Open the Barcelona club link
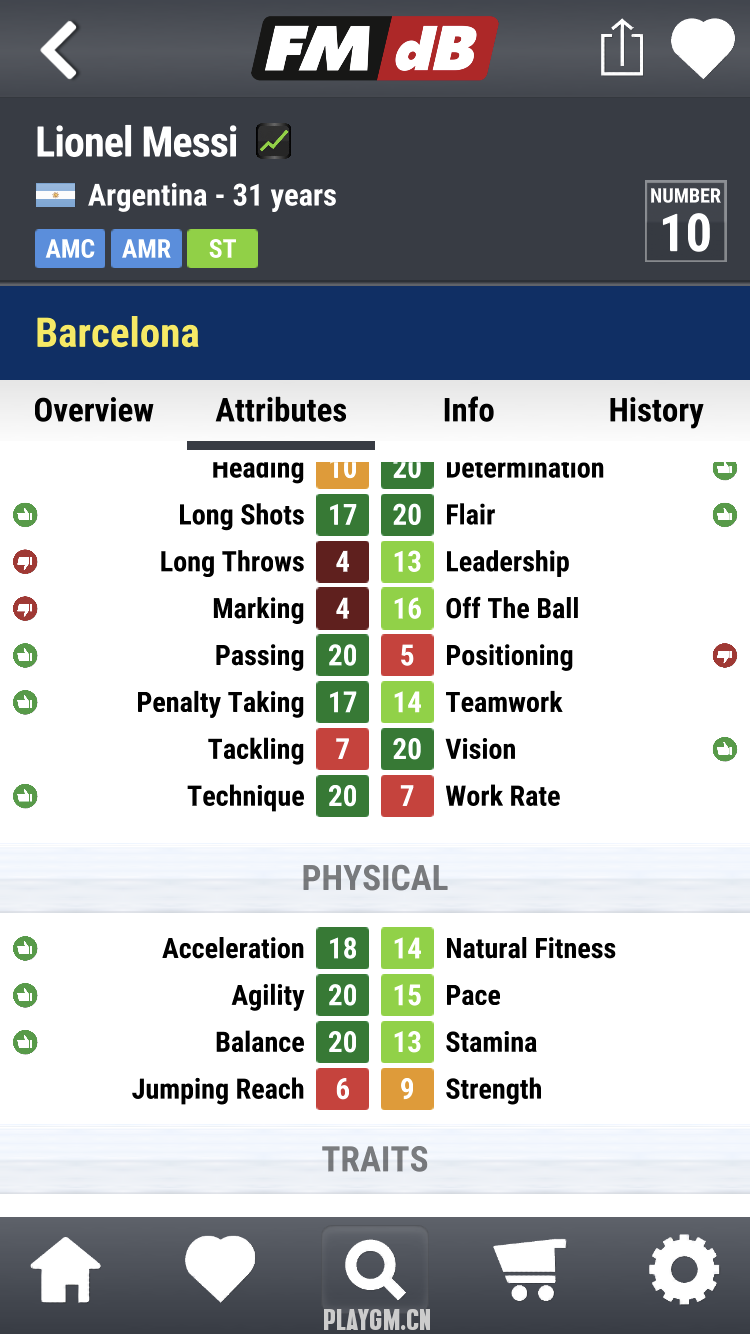The height and width of the screenshot is (1334, 750). (x=117, y=333)
